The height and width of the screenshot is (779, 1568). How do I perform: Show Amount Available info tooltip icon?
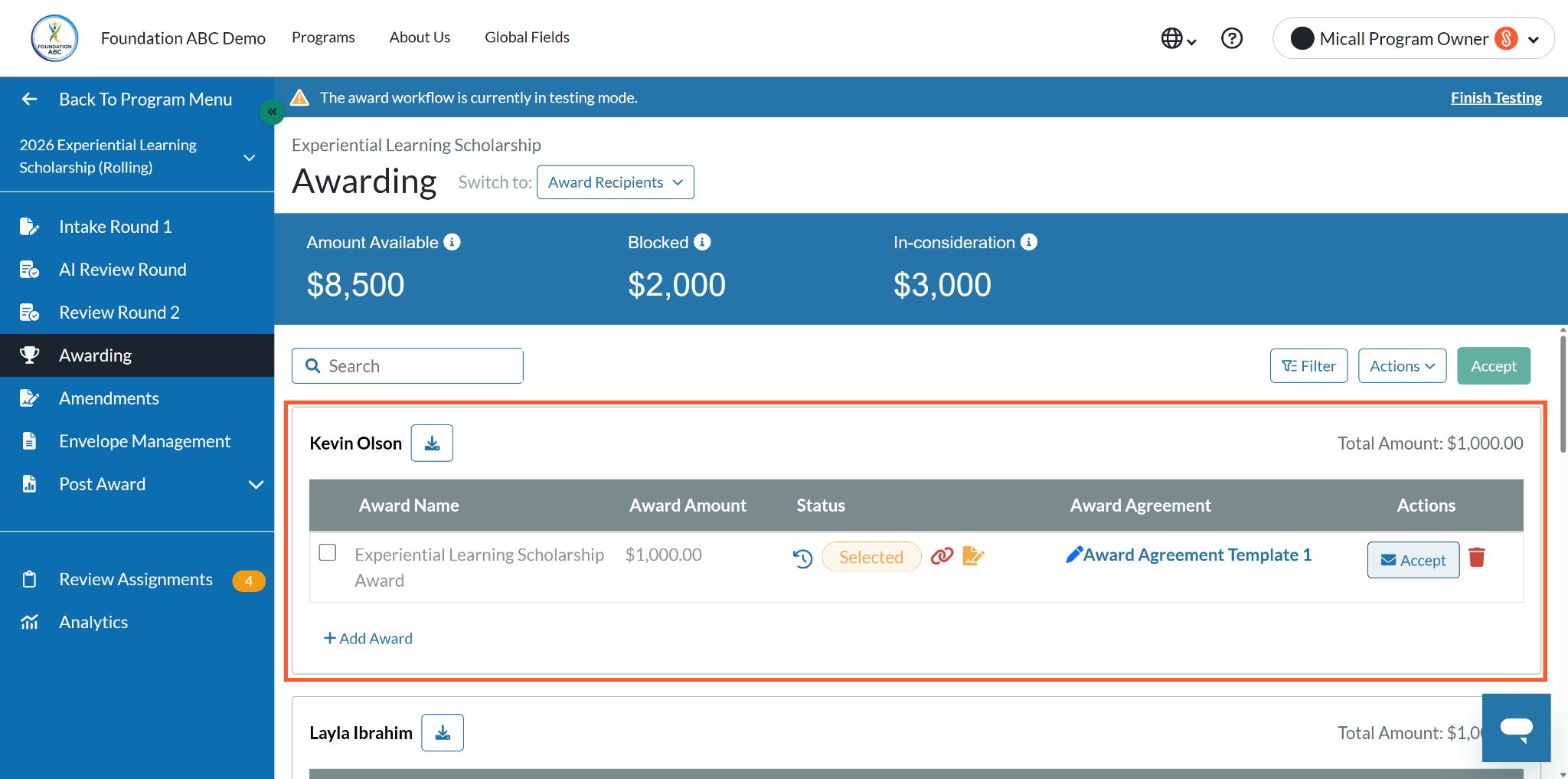(x=452, y=242)
